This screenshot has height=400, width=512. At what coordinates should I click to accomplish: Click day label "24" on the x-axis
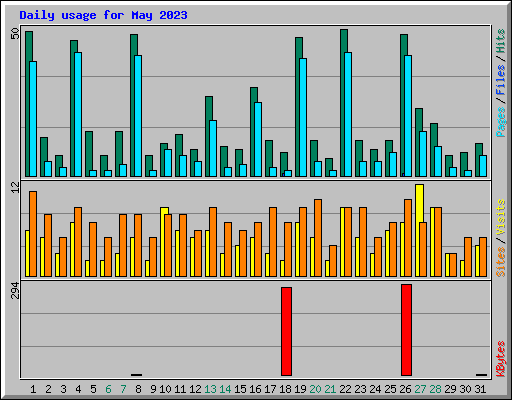point(375,389)
